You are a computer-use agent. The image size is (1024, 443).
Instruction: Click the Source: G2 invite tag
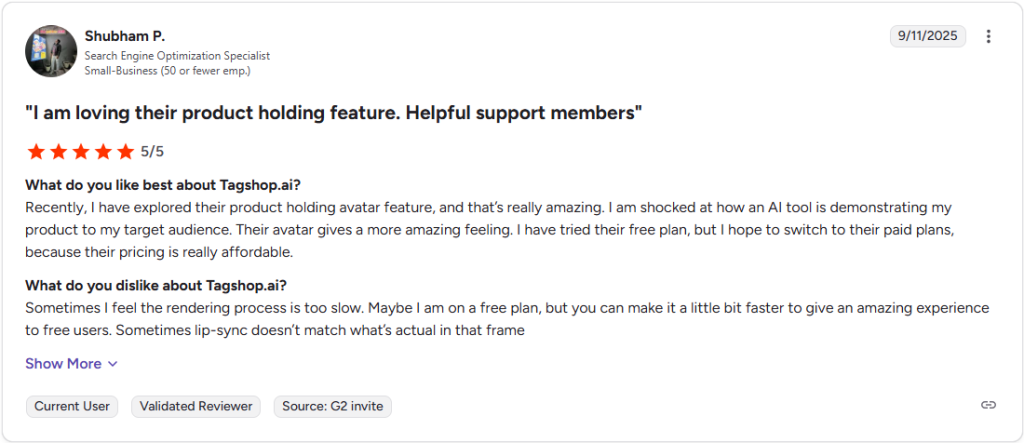click(332, 406)
